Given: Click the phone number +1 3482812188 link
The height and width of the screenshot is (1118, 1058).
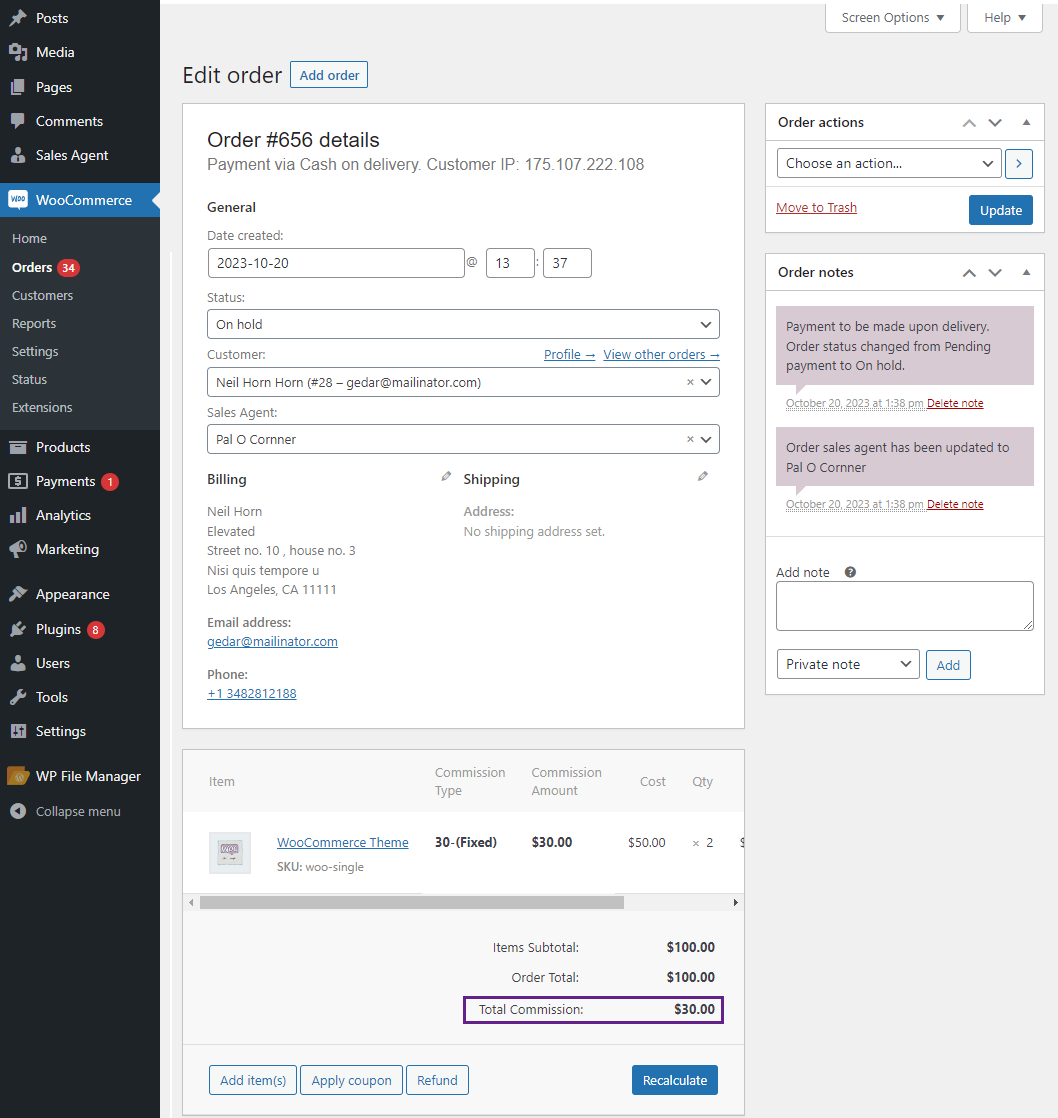Looking at the screenshot, I should tap(252, 693).
